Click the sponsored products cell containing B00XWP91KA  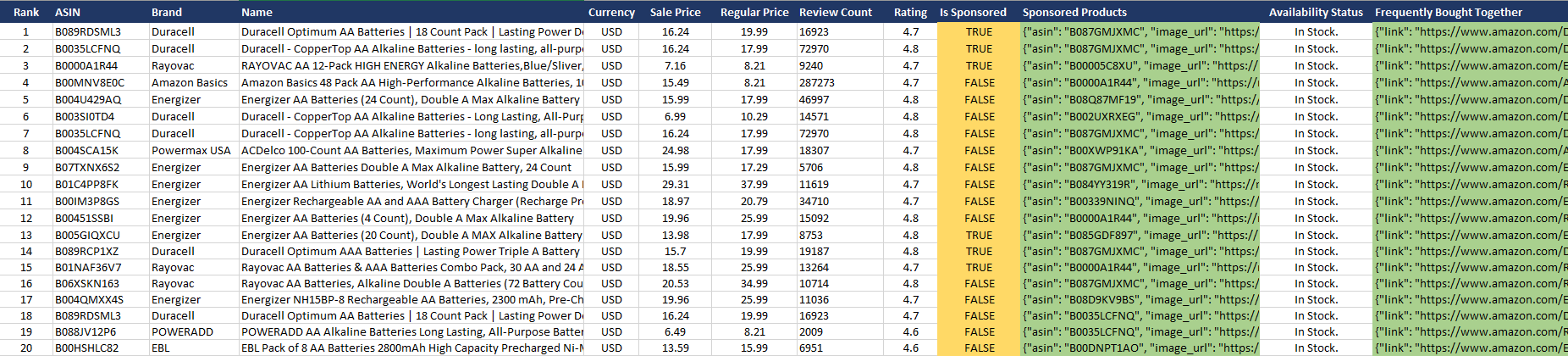tap(1140, 150)
